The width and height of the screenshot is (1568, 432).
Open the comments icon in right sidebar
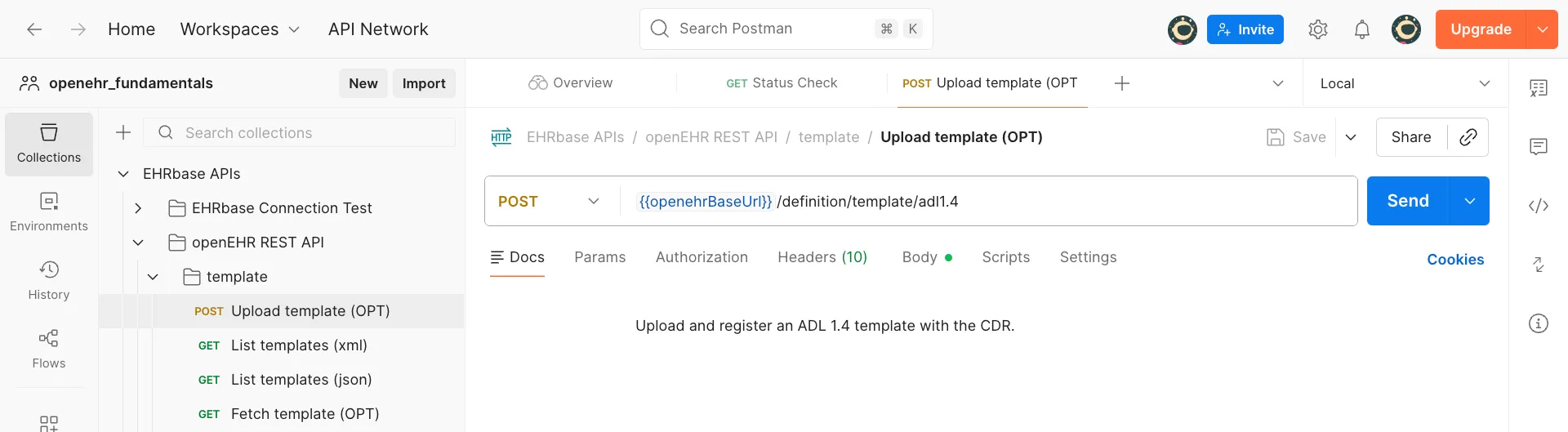pyautogui.click(x=1539, y=147)
